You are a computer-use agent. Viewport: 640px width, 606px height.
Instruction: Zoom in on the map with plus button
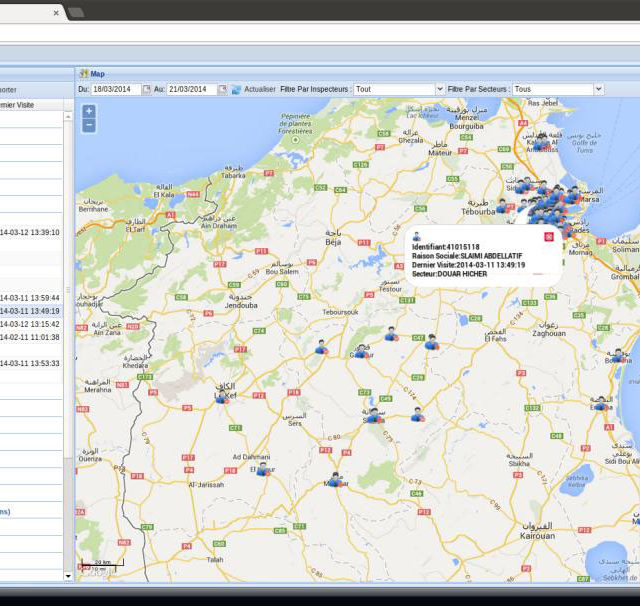click(x=89, y=111)
